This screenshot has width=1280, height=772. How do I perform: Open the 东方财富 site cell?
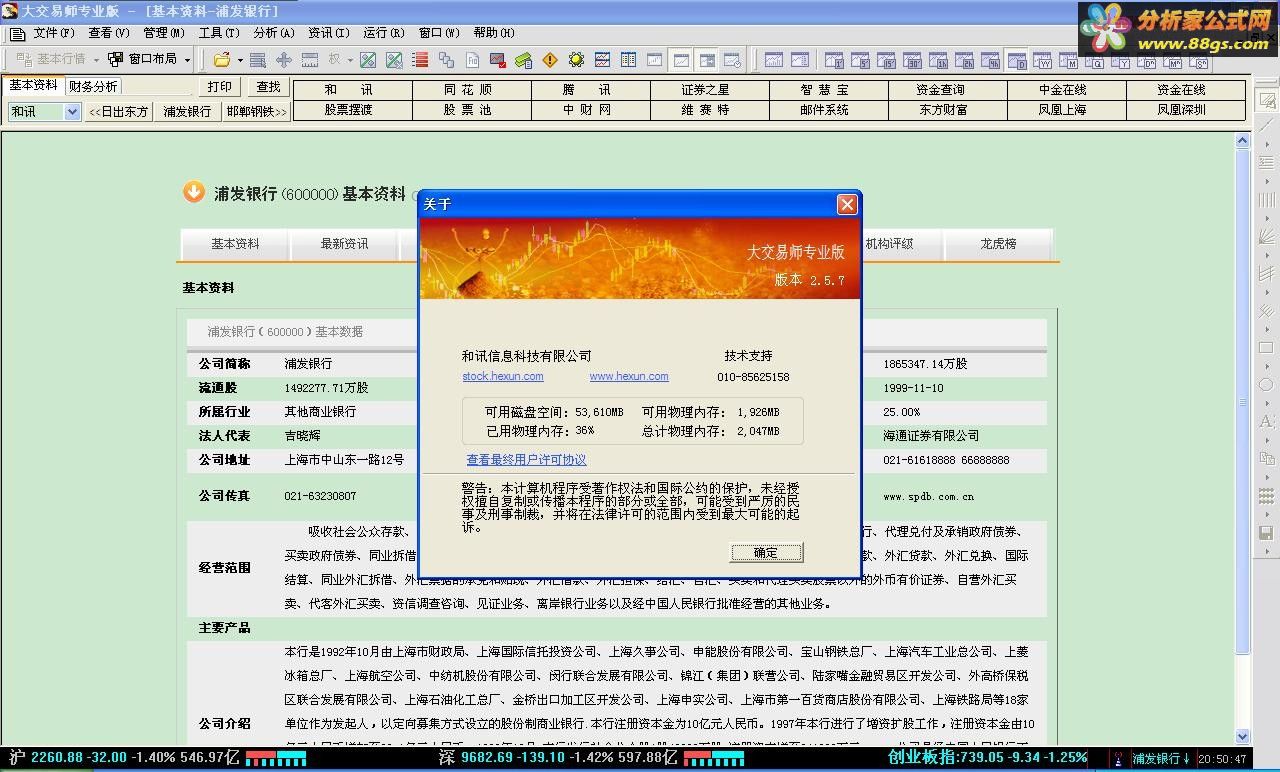(x=944, y=110)
